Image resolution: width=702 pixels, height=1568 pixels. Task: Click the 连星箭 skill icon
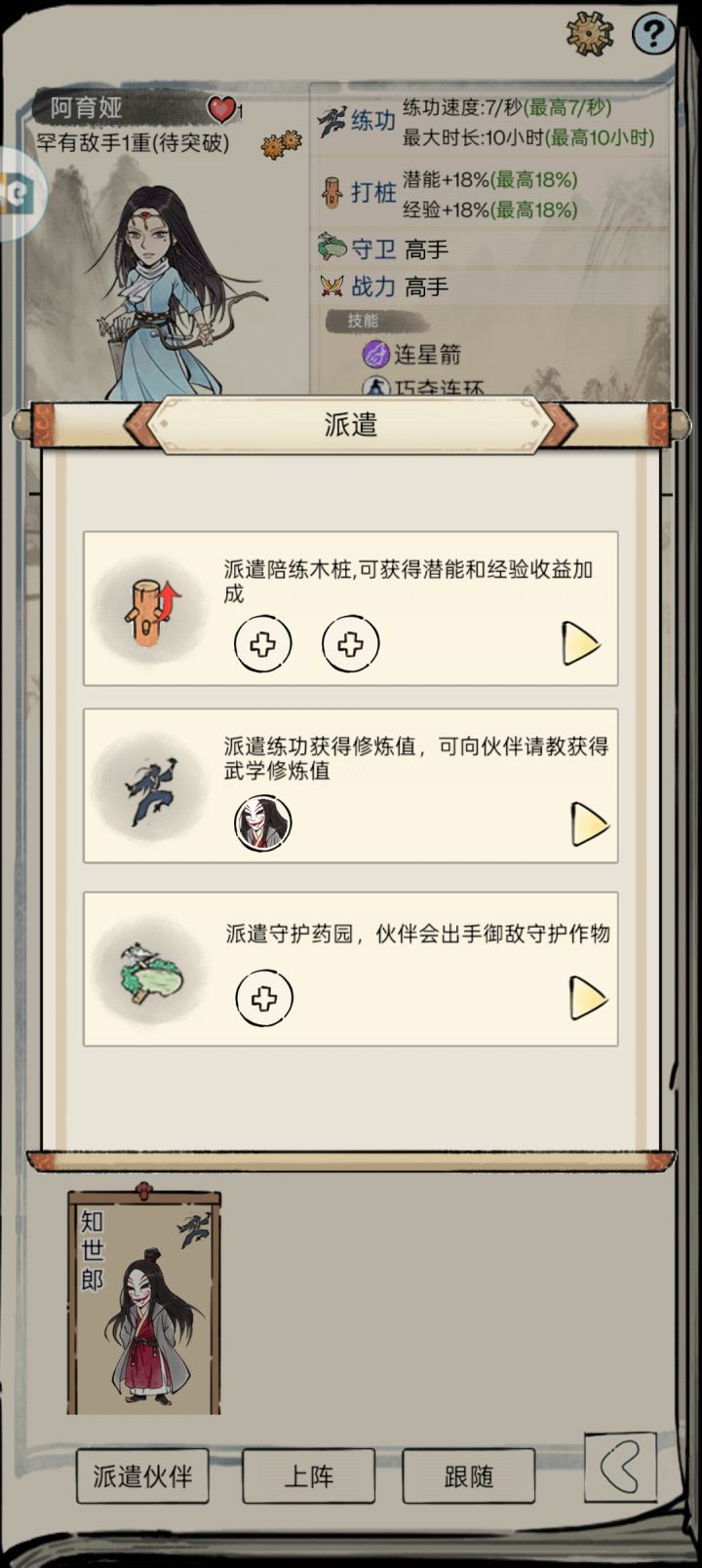[x=375, y=354]
